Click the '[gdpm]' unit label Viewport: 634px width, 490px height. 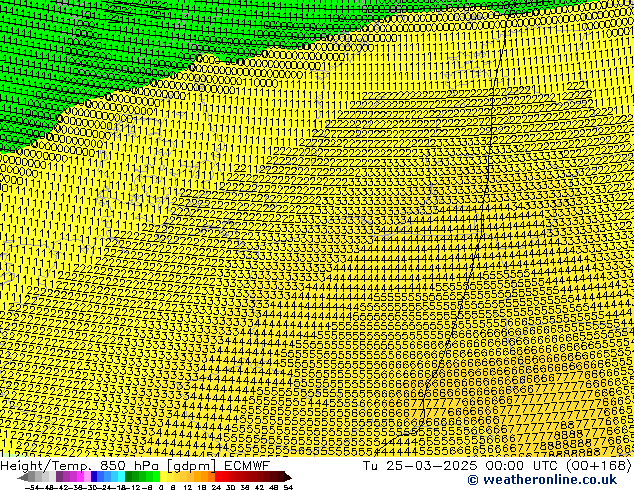coord(191,466)
